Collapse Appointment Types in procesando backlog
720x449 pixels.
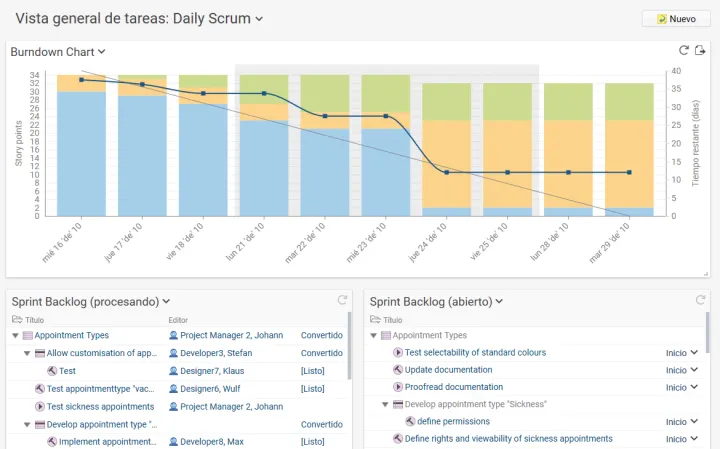click(x=15, y=336)
